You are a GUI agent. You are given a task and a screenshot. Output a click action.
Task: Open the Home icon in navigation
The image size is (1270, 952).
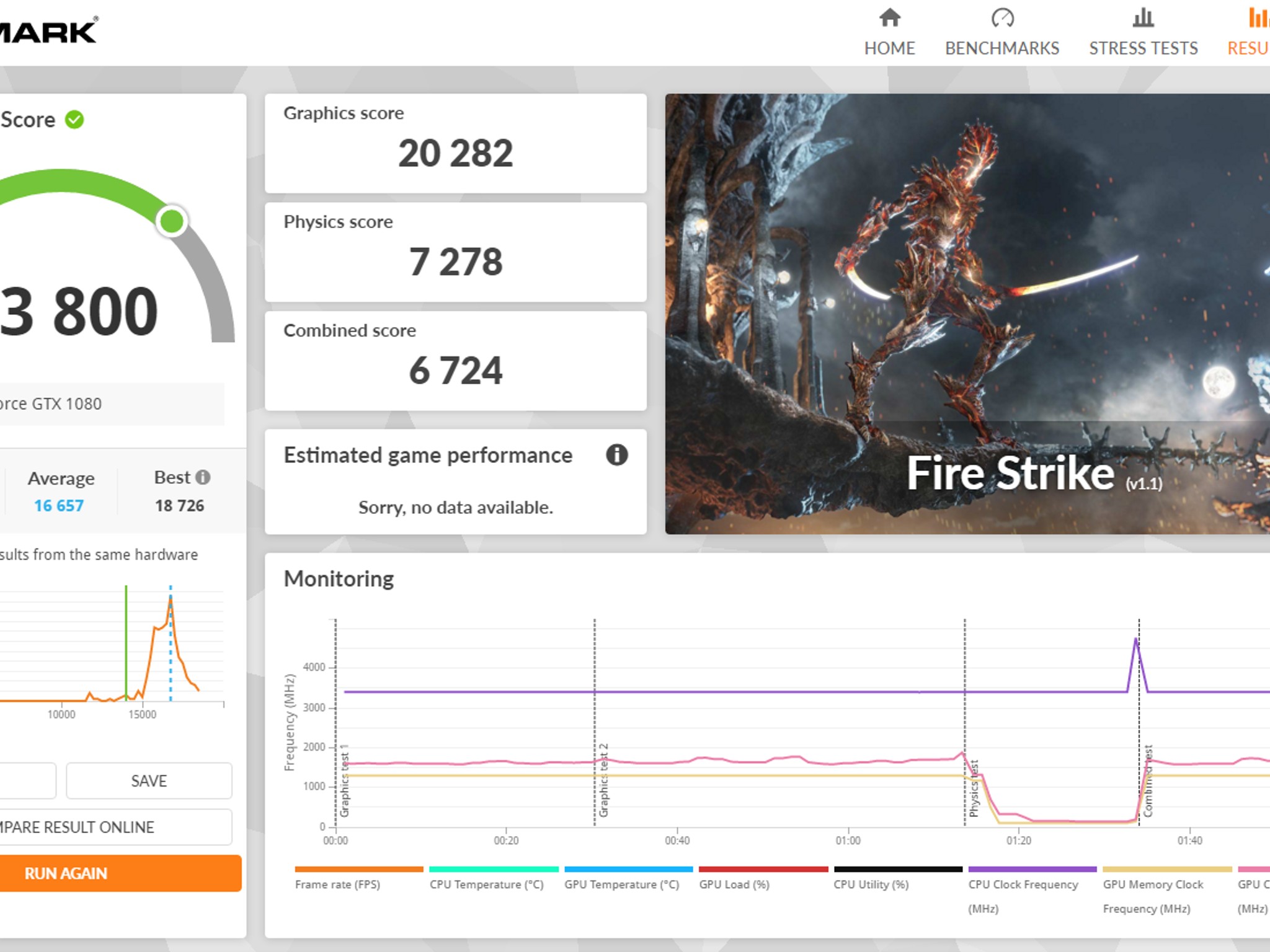coord(889,17)
